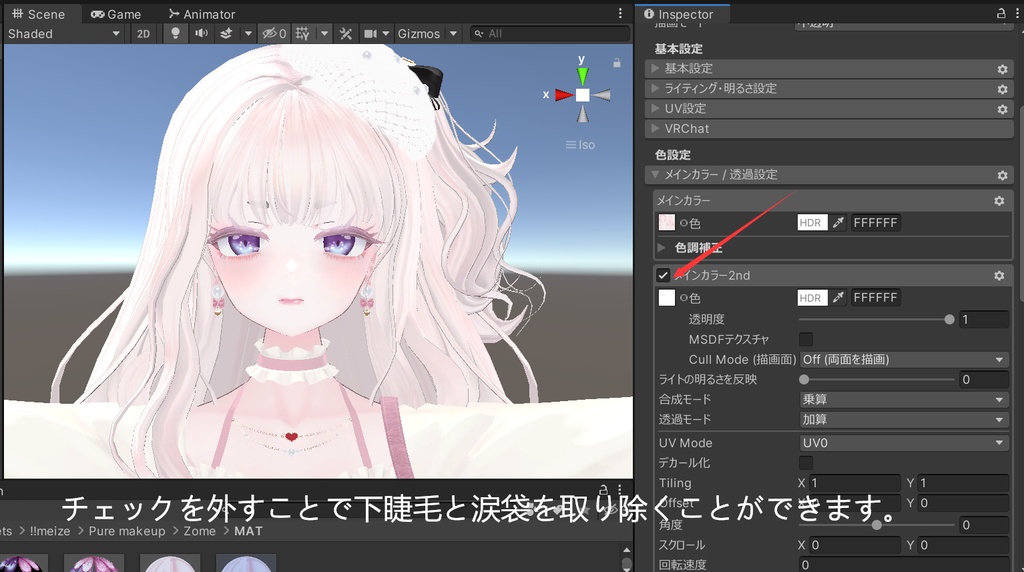Switch to the Game tab
The height and width of the screenshot is (572, 1024).
pyautogui.click(x=116, y=14)
